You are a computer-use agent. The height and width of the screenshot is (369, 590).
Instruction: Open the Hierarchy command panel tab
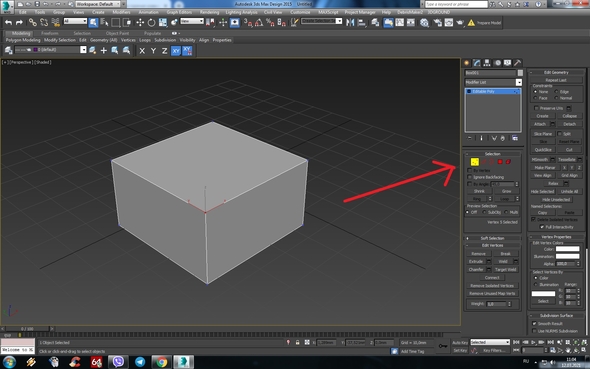point(487,63)
